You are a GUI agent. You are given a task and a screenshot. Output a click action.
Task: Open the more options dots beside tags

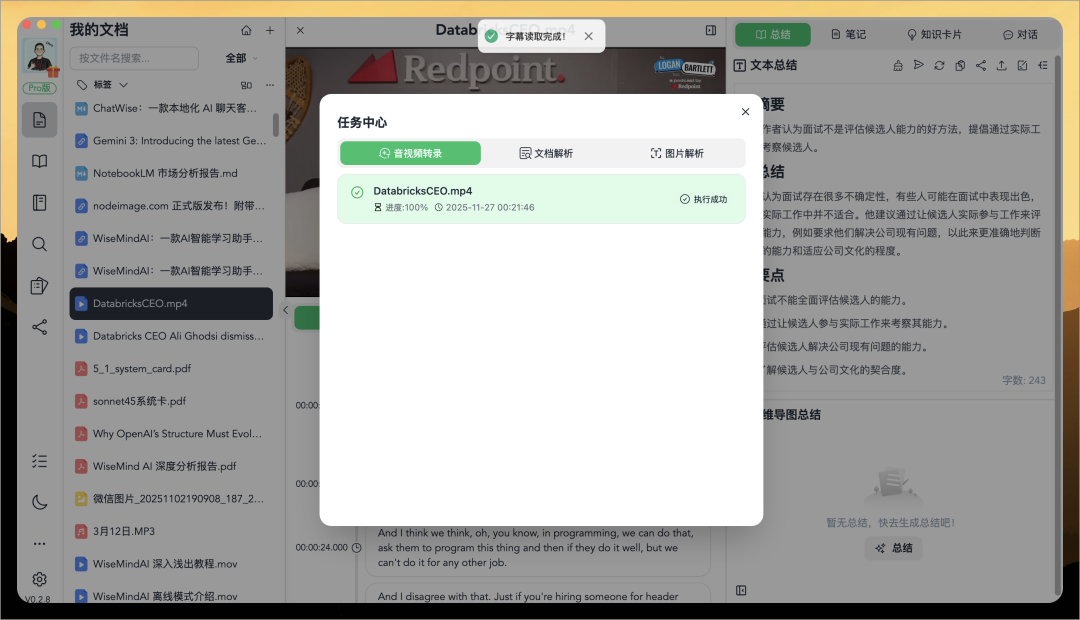[270, 85]
